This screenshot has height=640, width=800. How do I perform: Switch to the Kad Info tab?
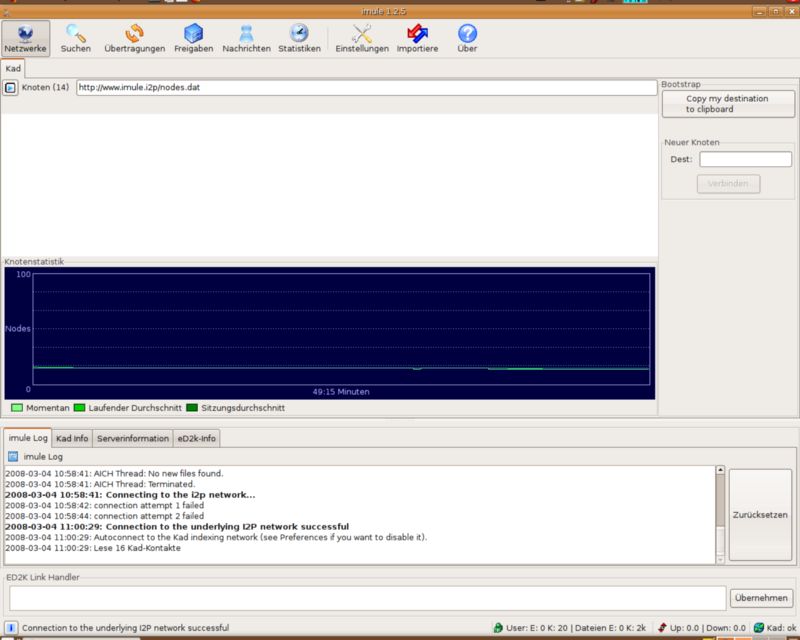(x=72, y=438)
